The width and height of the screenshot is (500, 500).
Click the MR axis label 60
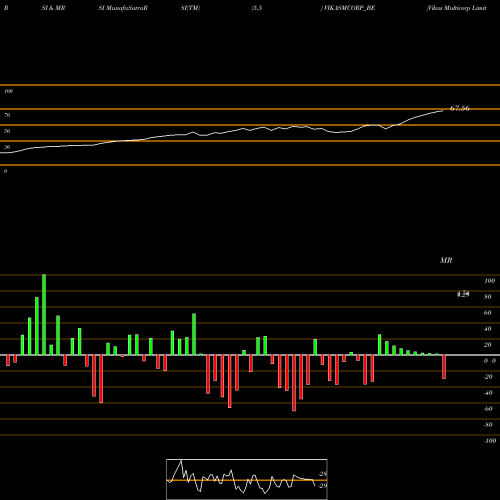[488, 313]
